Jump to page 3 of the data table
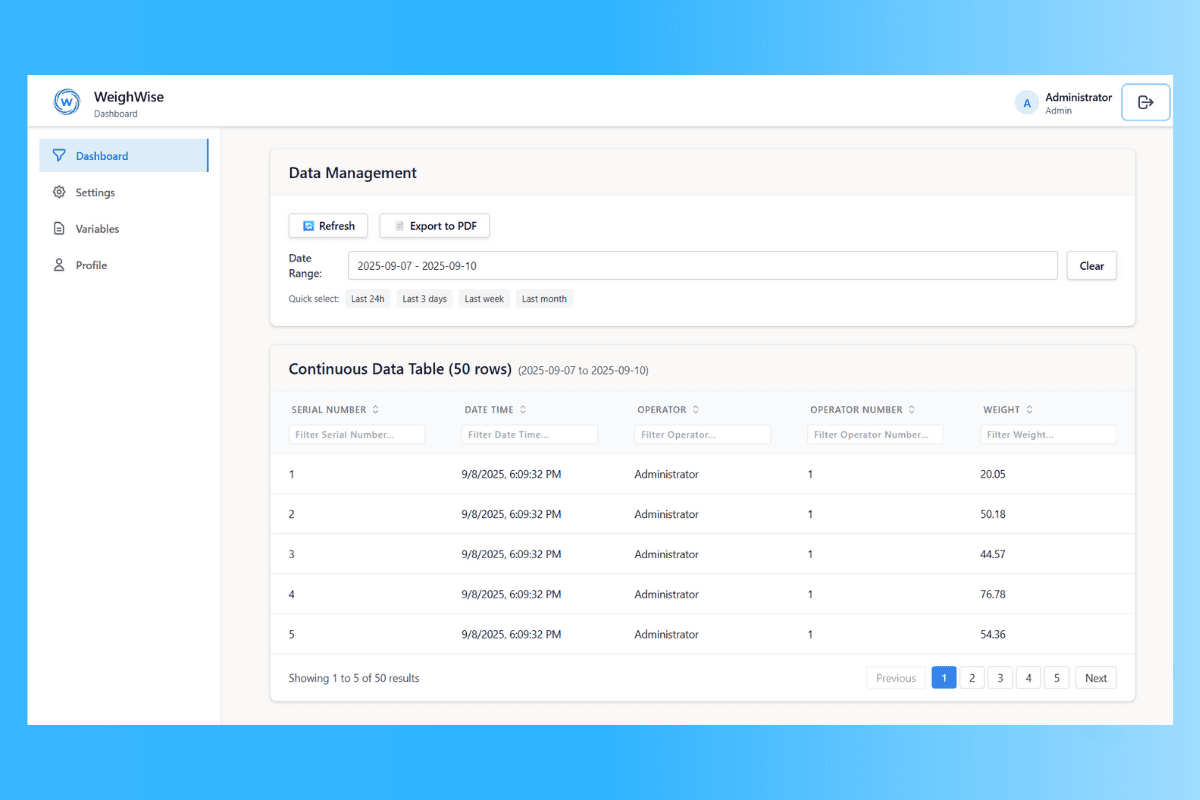Screen dimensions: 1200x800 point(1000,677)
